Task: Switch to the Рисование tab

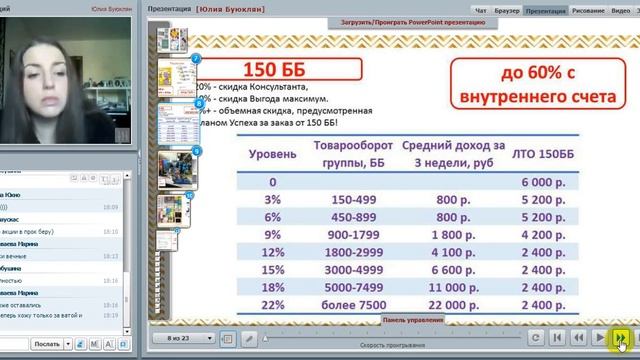Action: (x=588, y=11)
